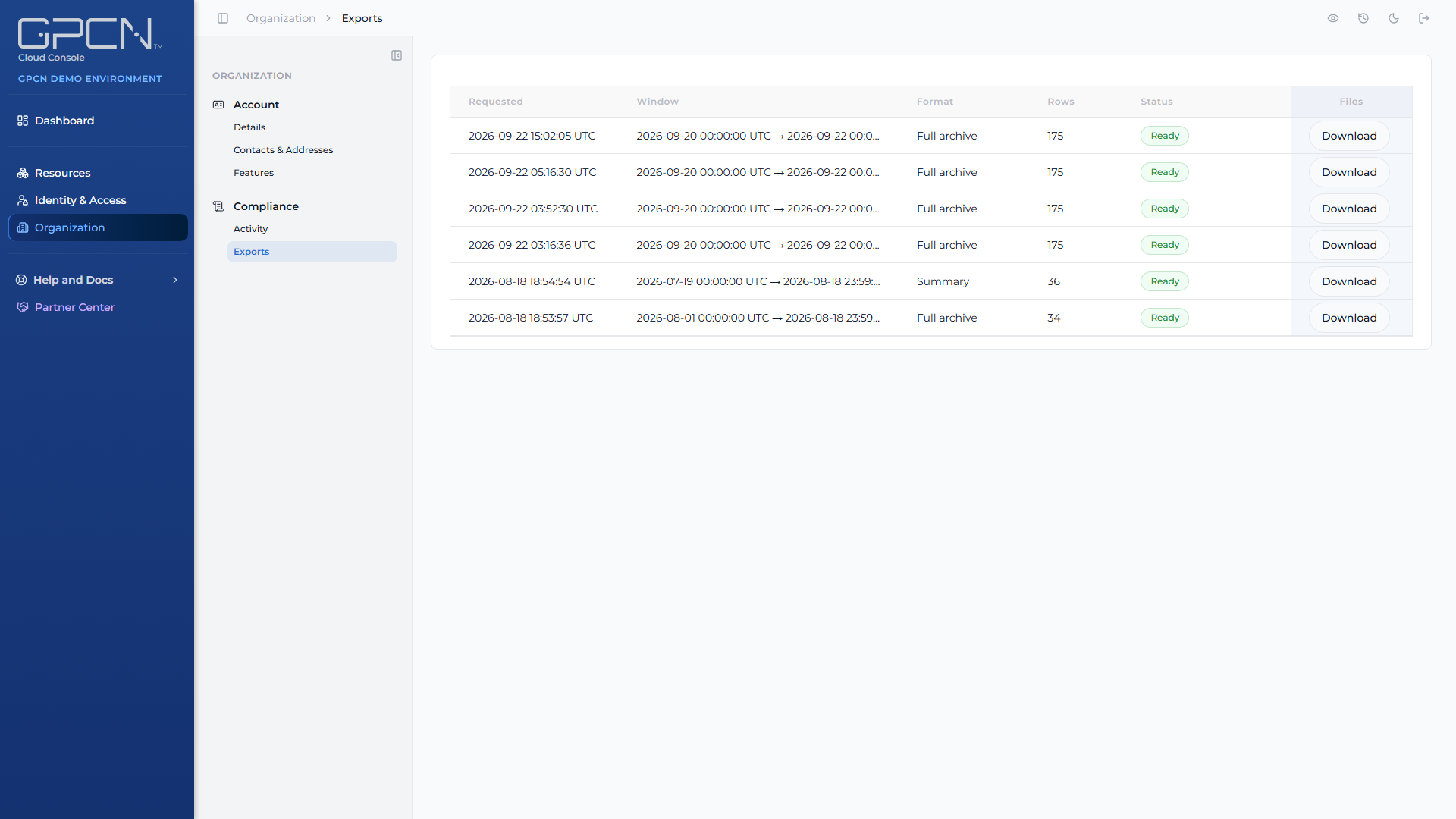Open the history clock icon
Image resolution: width=1456 pixels, height=819 pixels.
tap(1363, 18)
